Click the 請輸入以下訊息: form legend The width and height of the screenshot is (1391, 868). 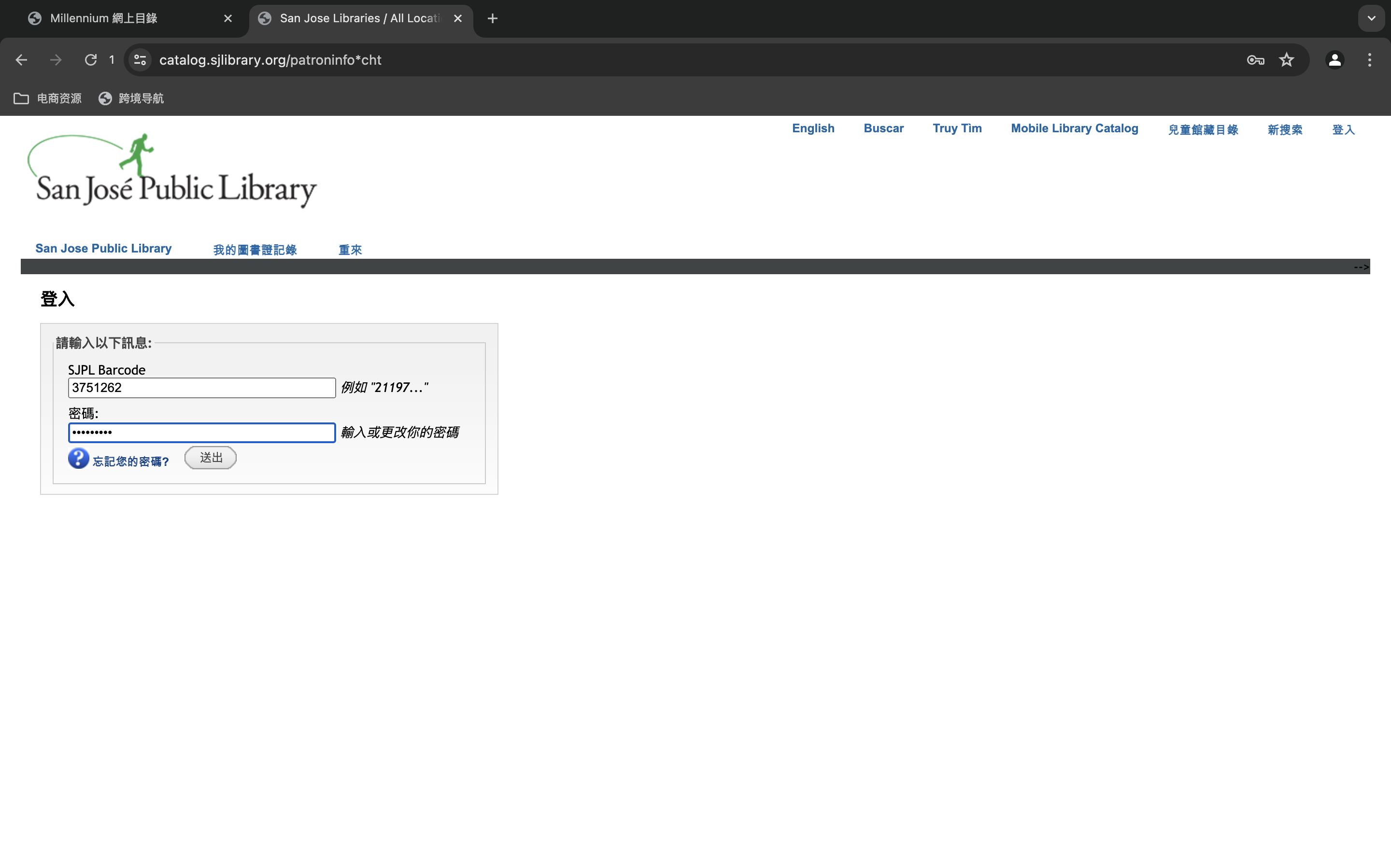pyautogui.click(x=104, y=343)
